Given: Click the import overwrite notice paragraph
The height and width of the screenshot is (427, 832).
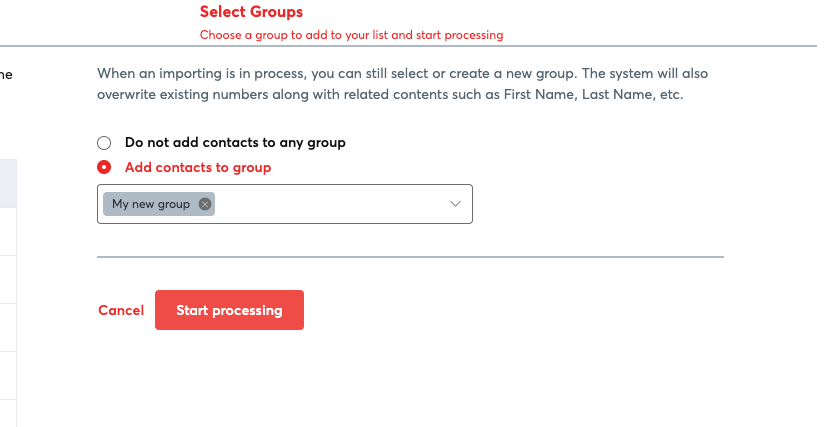Looking at the screenshot, I should [402, 84].
